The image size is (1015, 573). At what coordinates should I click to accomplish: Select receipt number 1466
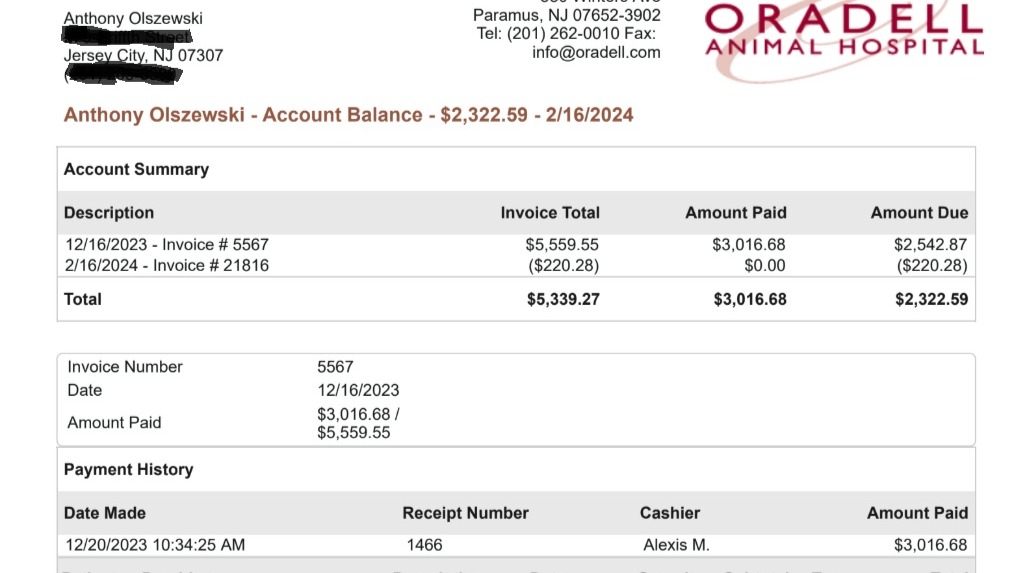point(424,545)
